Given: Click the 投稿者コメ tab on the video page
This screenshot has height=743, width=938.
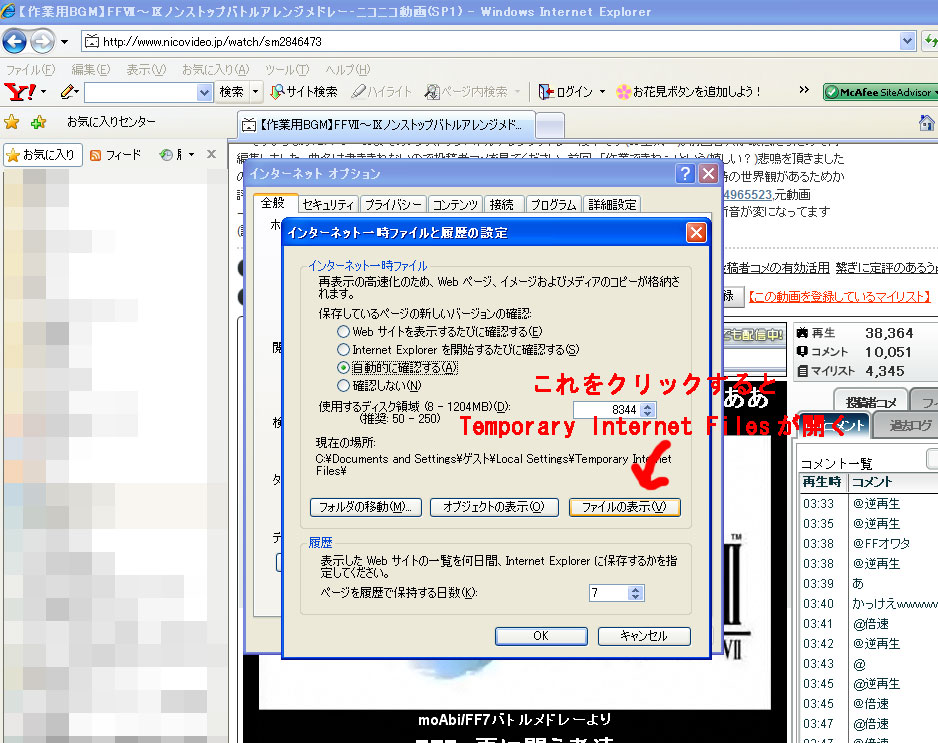Looking at the screenshot, I should pos(870,401).
